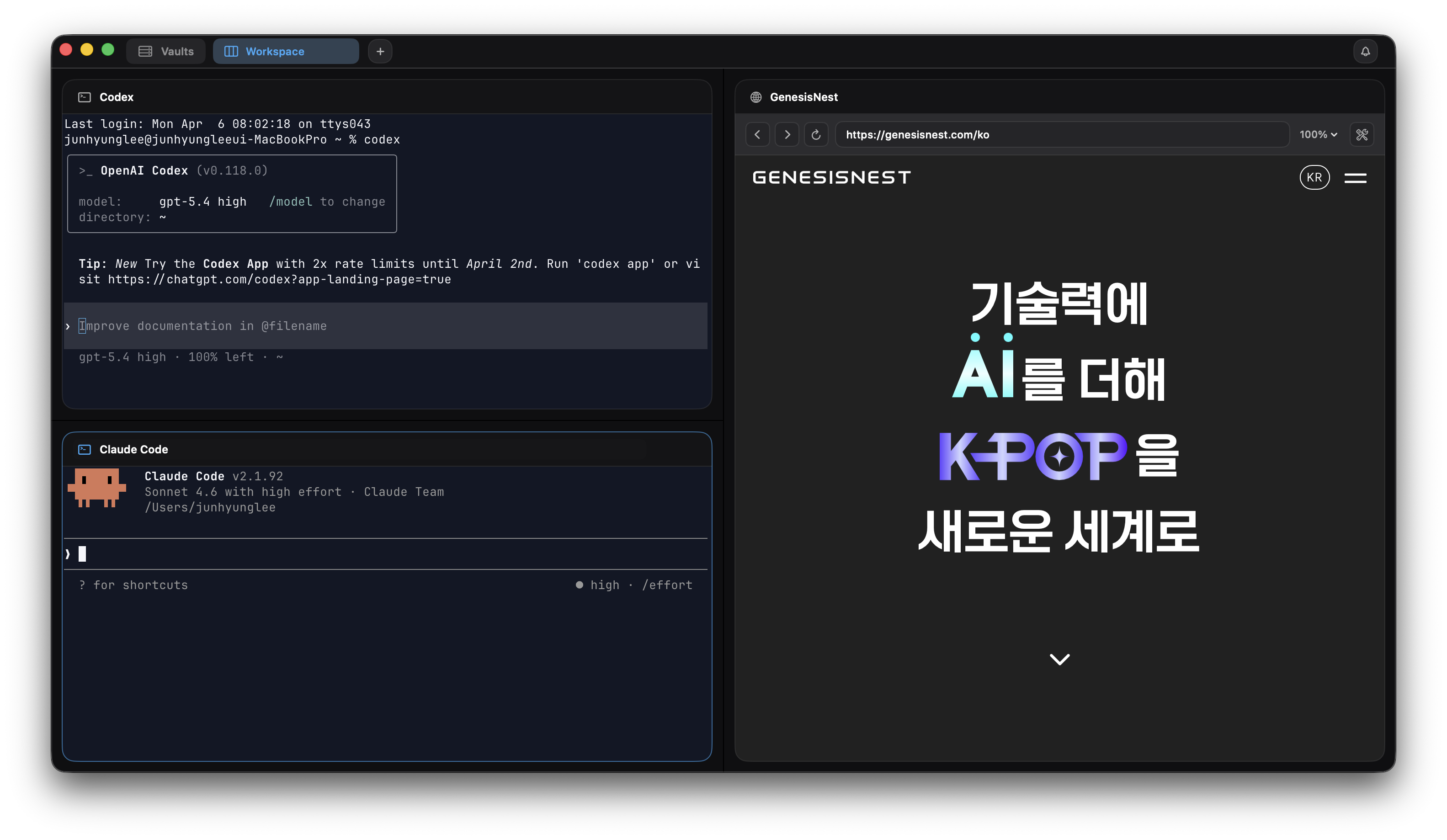Click the window's red close button
Screen dimensions: 1447x840
(66, 50)
